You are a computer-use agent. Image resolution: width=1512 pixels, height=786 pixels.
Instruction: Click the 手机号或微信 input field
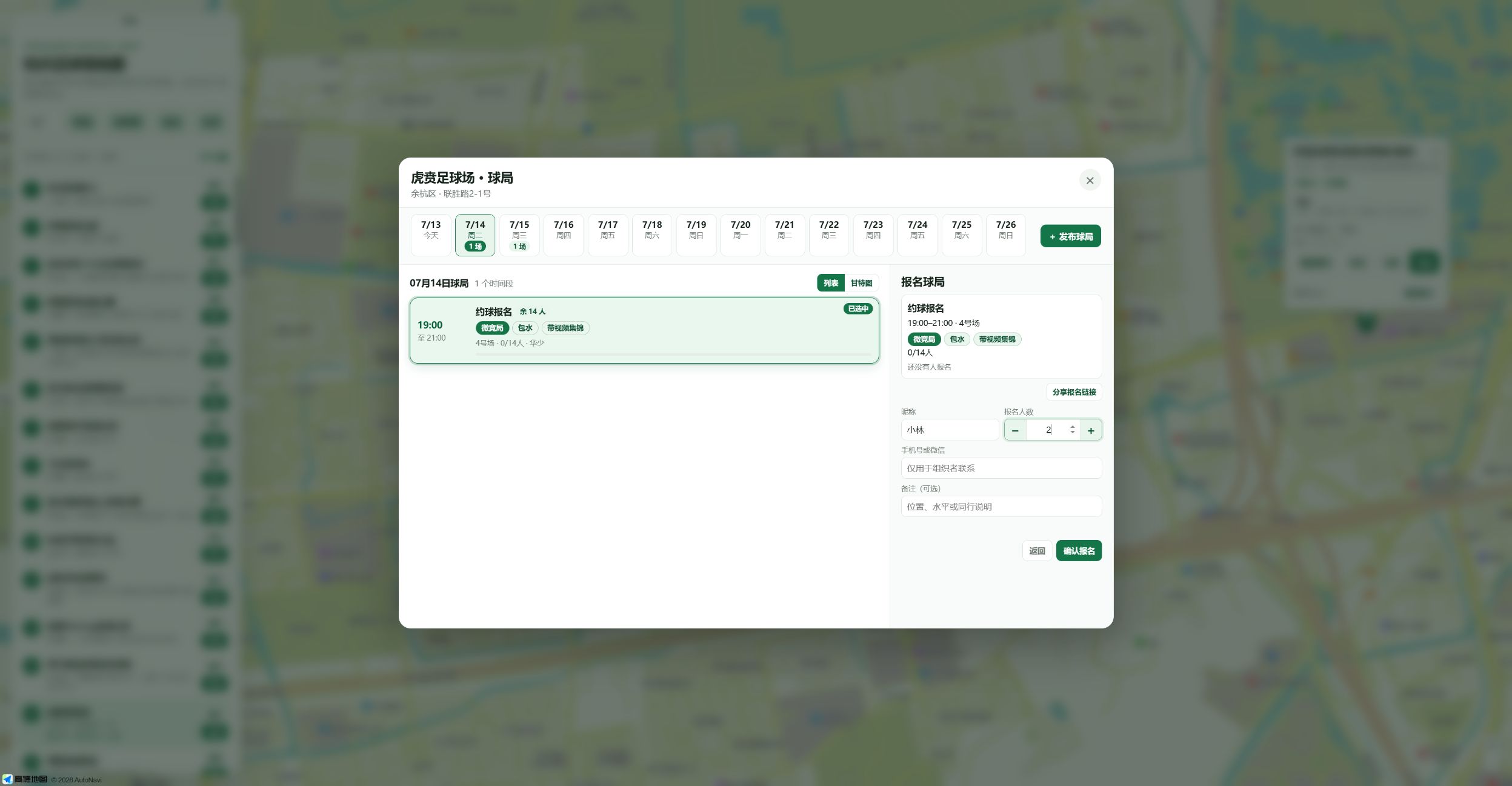(1001, 468)
